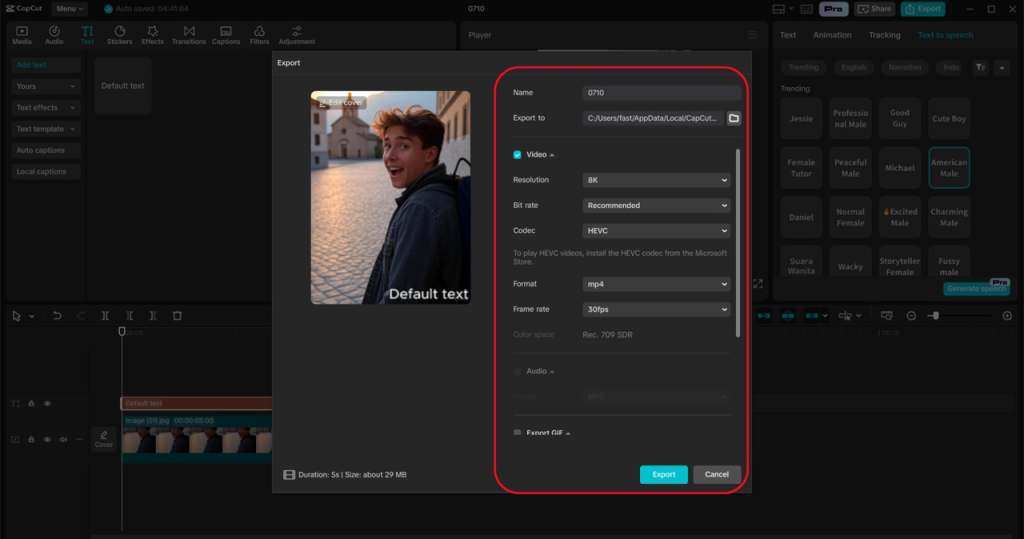The image size is (1024, 539).
Task: Toggle visibility eye of text track
Action: (x=47, y=403)
